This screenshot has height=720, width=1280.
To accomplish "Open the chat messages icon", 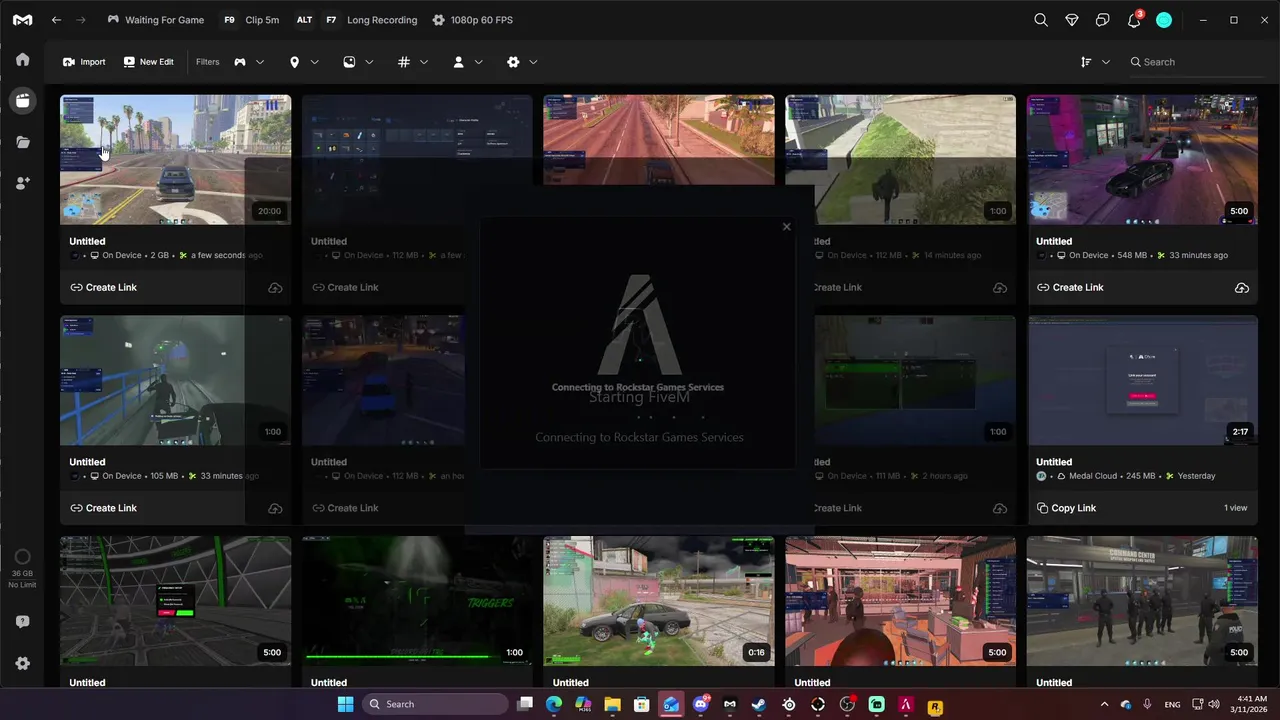I will (1103, 20).
